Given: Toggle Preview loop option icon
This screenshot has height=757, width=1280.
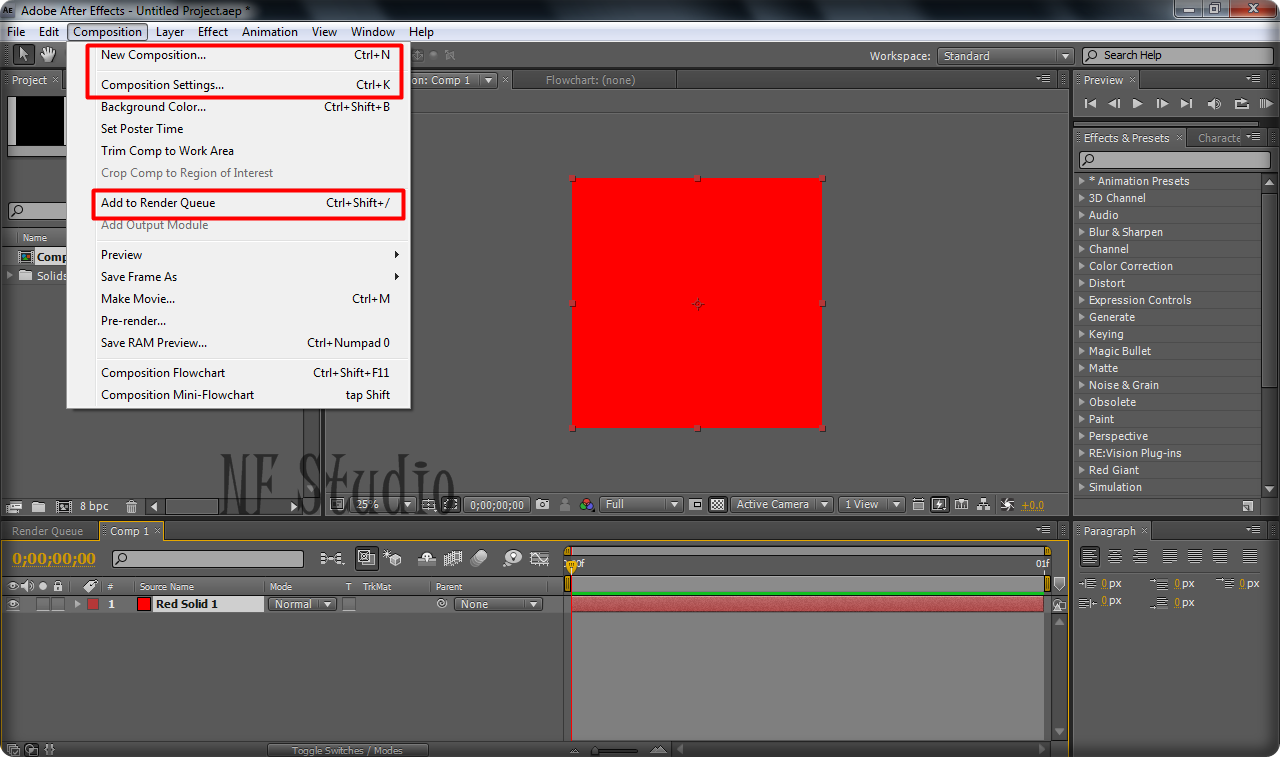Looking at the screenshot, I should tap(1241, 103).
